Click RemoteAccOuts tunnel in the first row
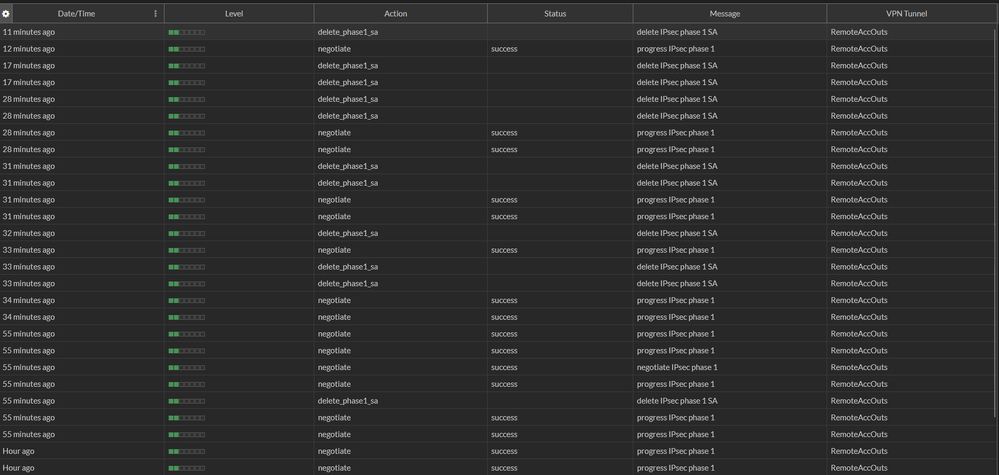999x475 pixels. tap(859, 32)
